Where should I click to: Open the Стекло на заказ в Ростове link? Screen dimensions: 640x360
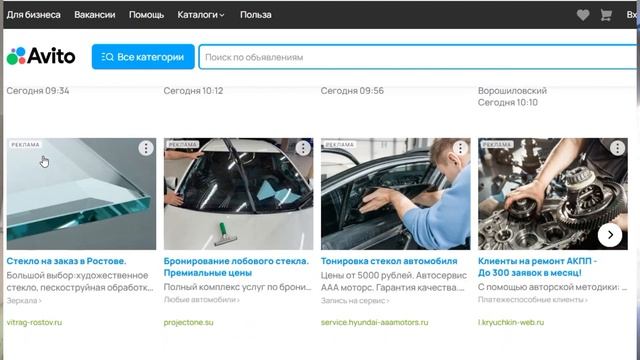[67, 261]
